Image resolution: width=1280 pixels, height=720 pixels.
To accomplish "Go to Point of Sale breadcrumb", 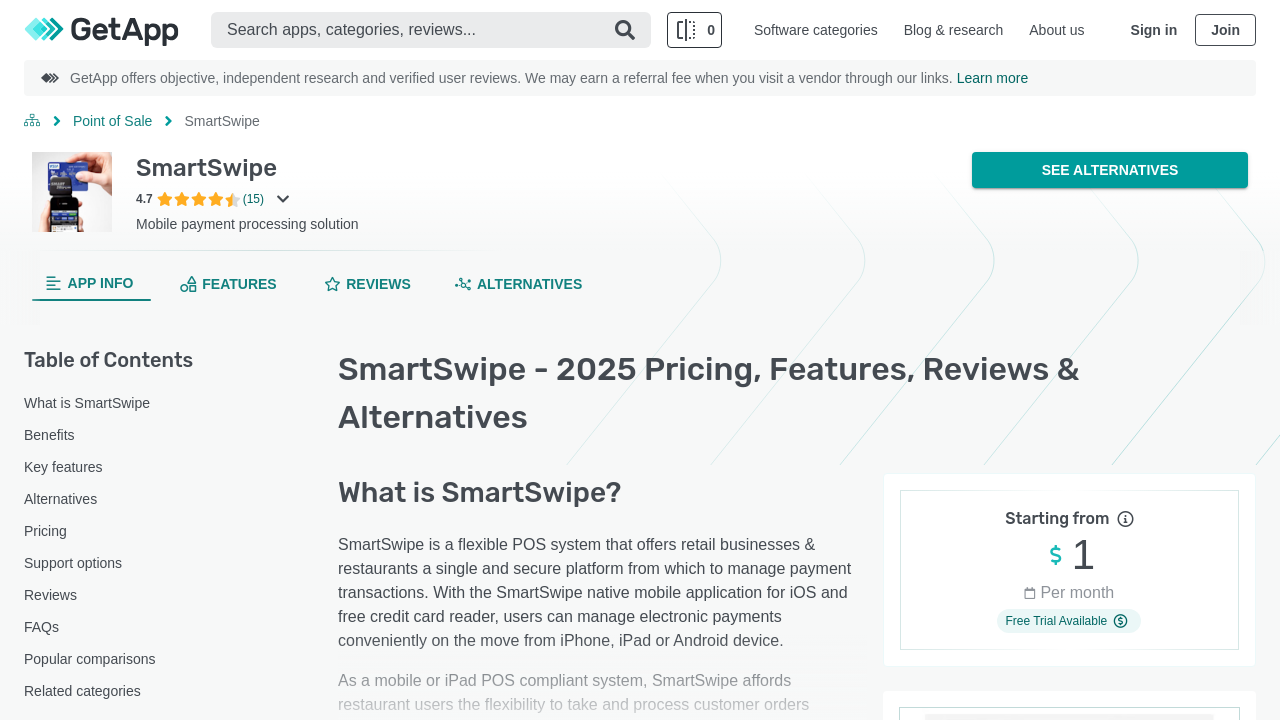I will point(112,121).
